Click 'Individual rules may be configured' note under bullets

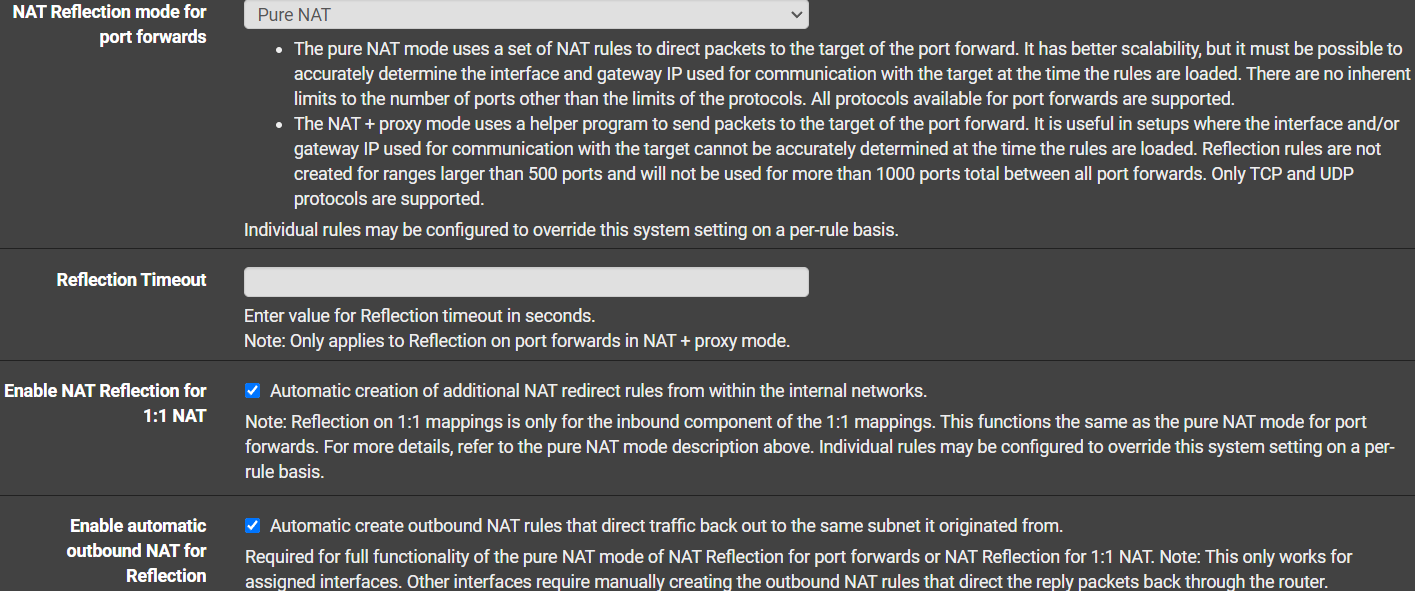coord(571,230)
